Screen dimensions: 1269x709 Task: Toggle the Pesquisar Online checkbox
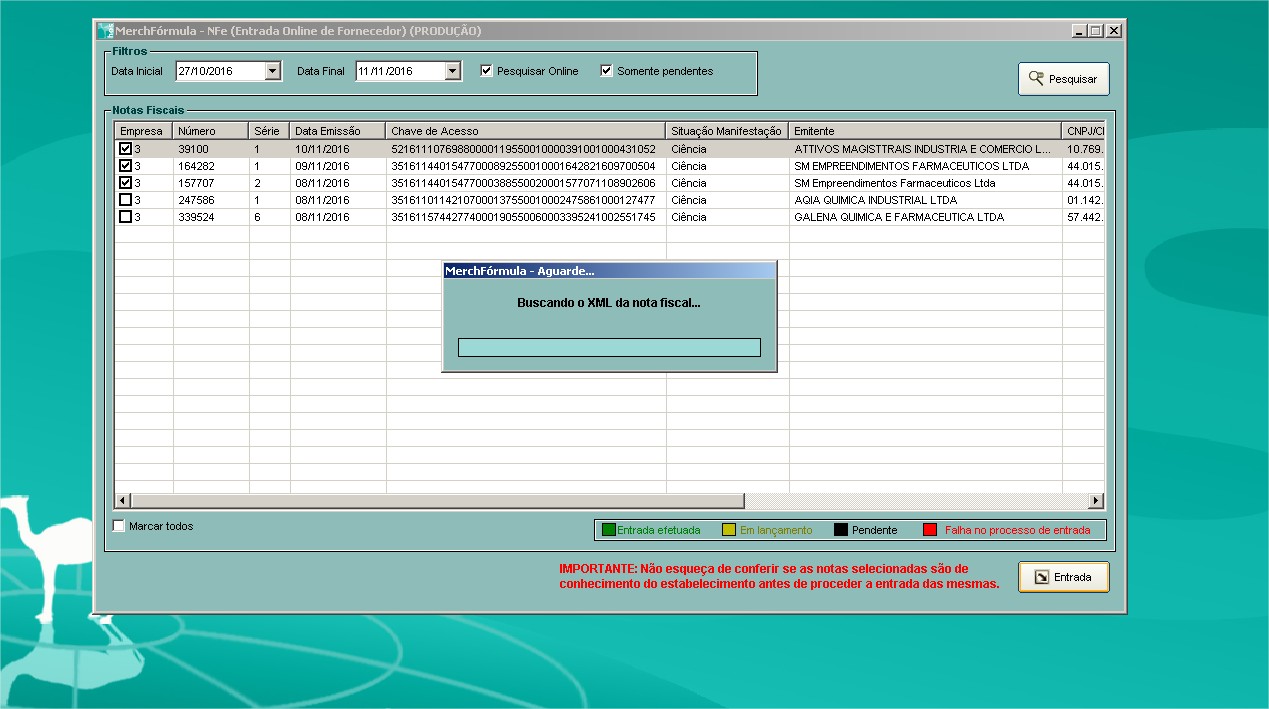coord(487,71)
